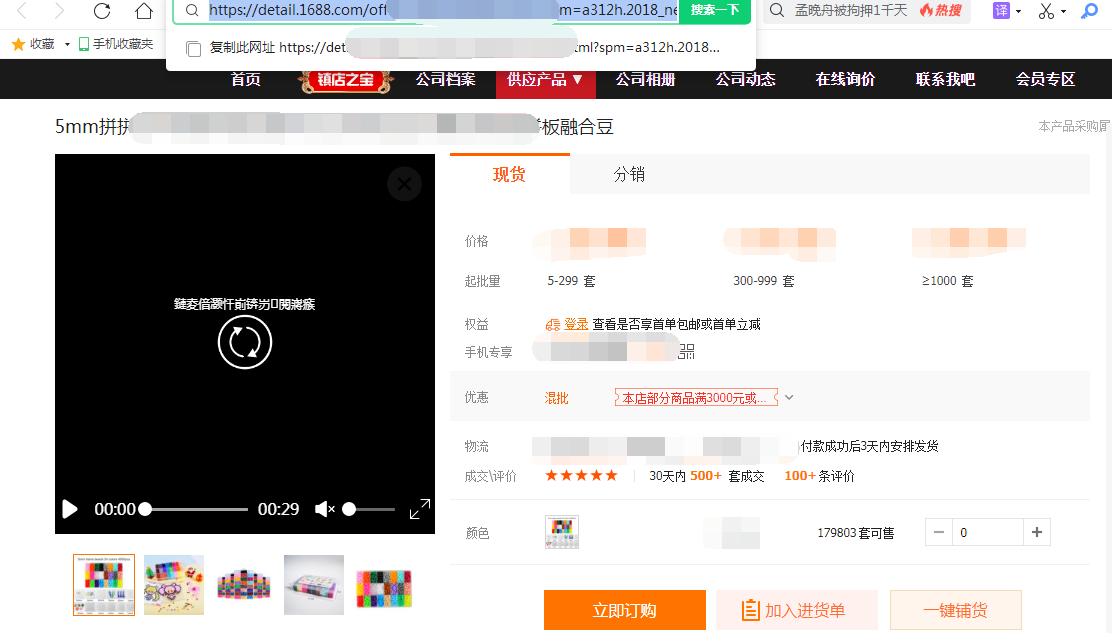Expand the 优惠 promotion details chevron
The image size is (1112, 644).
(x=789, y=397)
